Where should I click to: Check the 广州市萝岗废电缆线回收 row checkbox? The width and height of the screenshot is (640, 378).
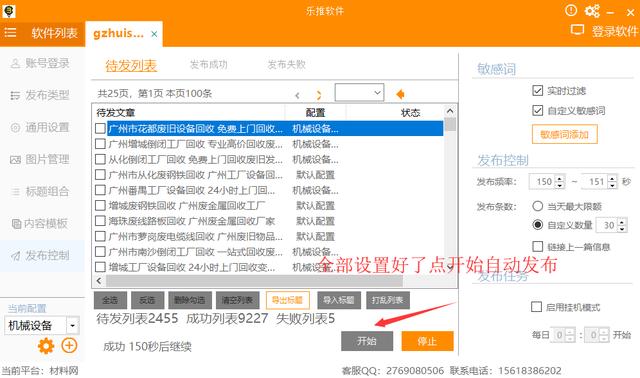pyautogui.click(x=100, y=236)
